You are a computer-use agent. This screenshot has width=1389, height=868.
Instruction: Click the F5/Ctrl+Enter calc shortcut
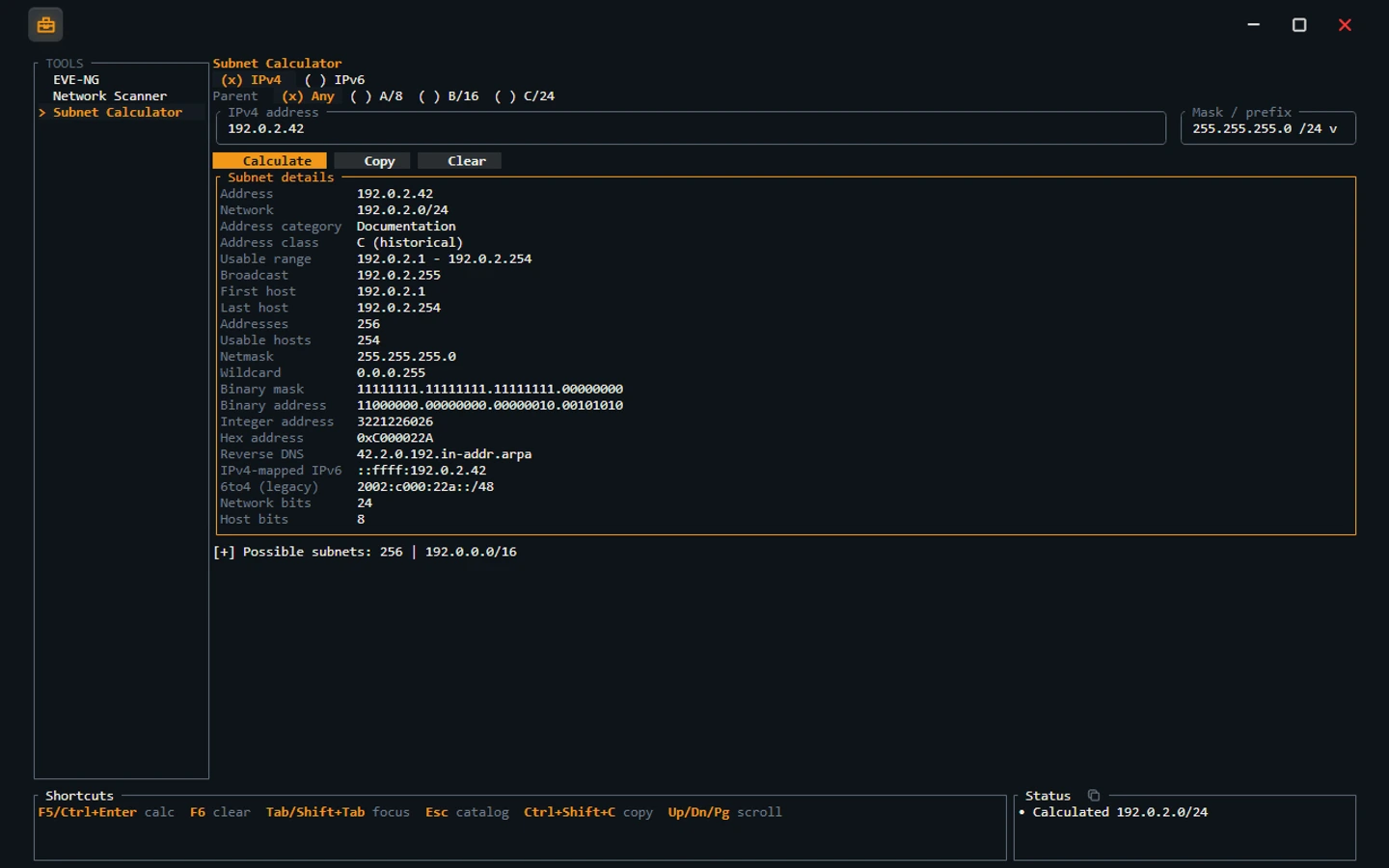[106, 812]
